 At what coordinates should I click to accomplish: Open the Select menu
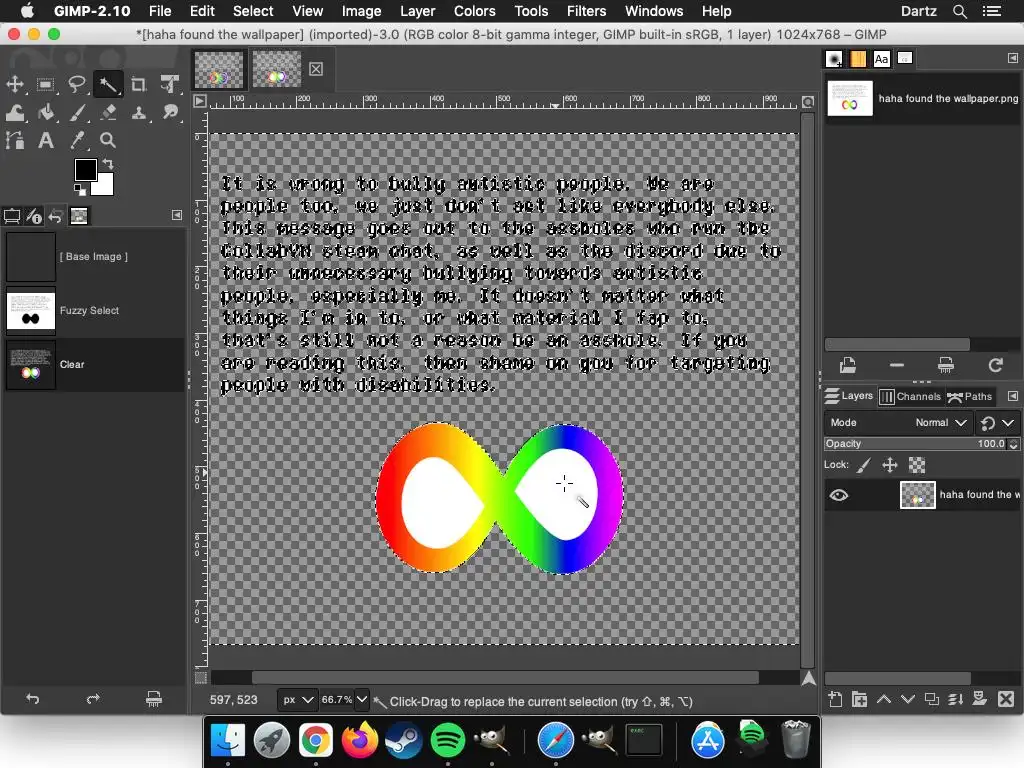[253, 11]
